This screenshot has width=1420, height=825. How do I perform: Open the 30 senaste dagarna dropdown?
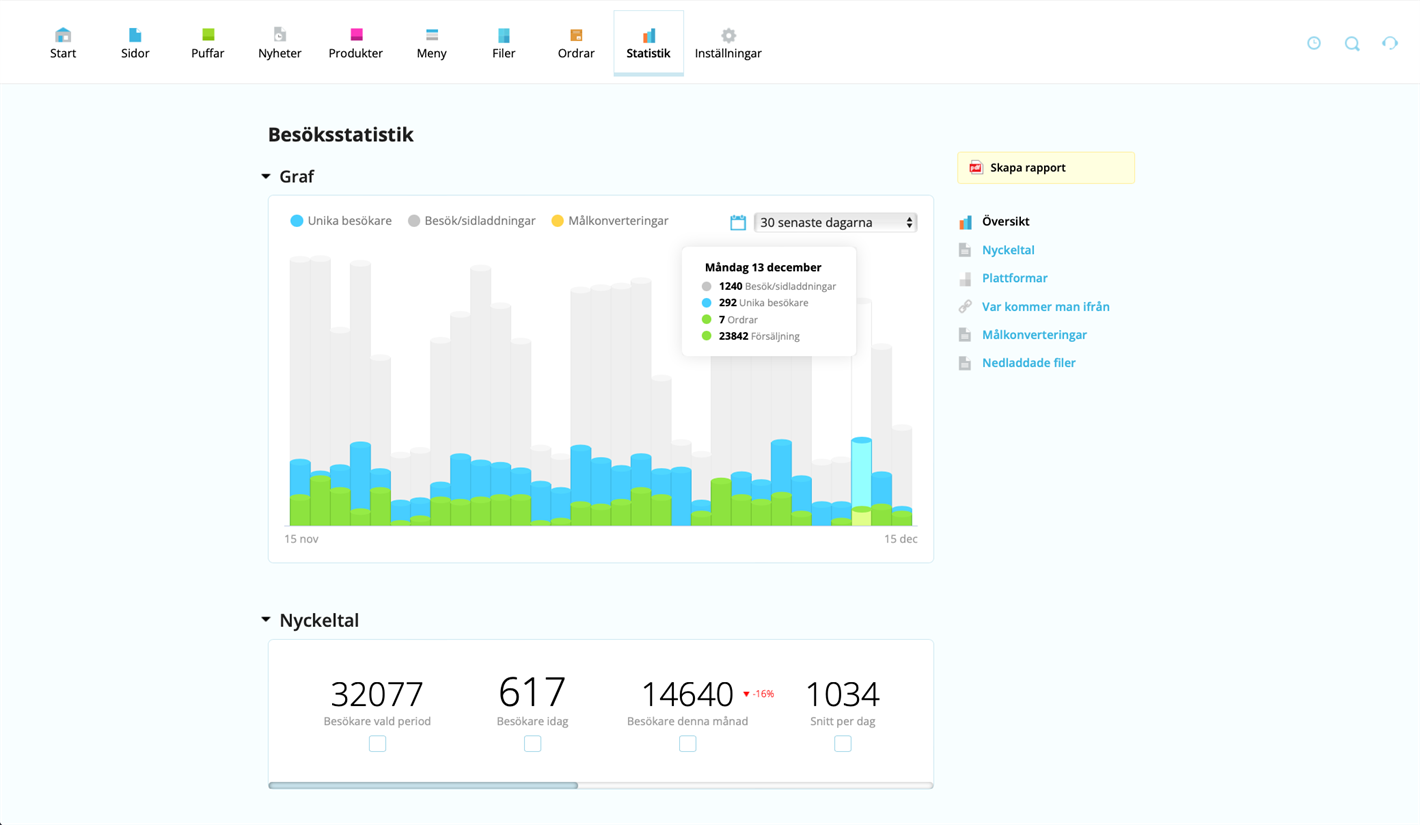coord(836,222)
